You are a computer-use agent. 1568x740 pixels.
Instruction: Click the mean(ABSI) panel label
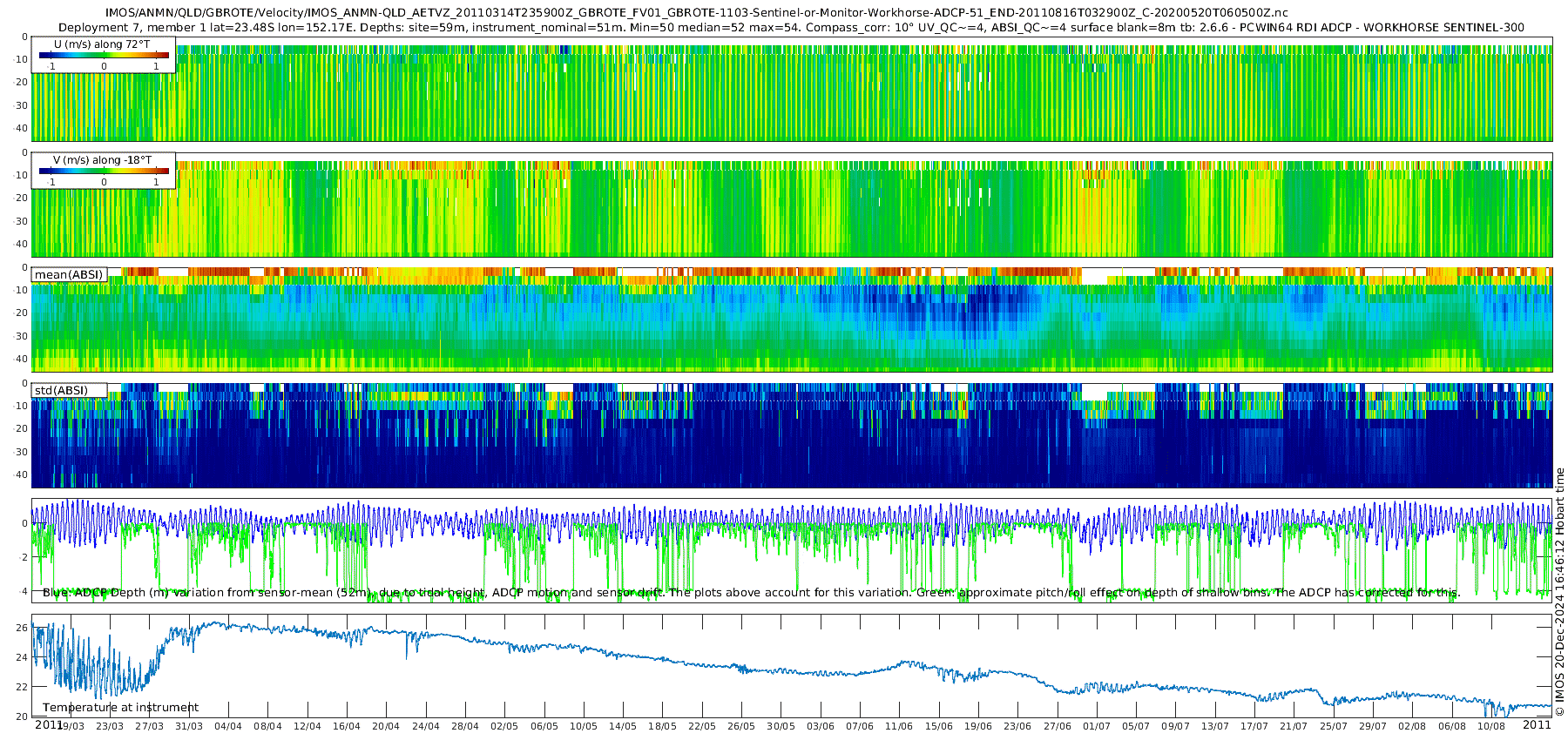click(x=69, y=275)
